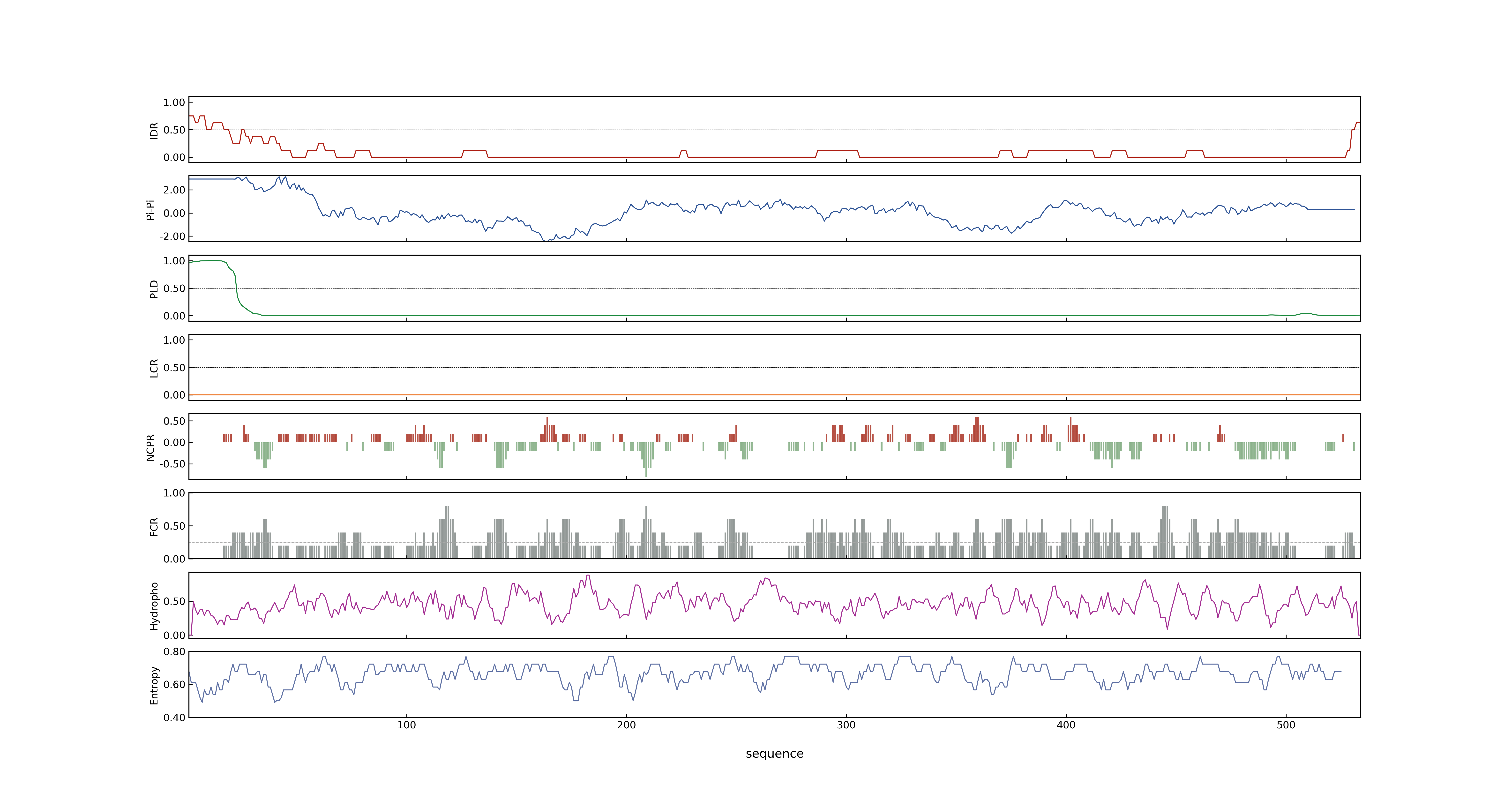This screenshot has height=806, width=1512.
Task: Click tallest negative NCPR bar near 210
Action: (x=646, y=459)
